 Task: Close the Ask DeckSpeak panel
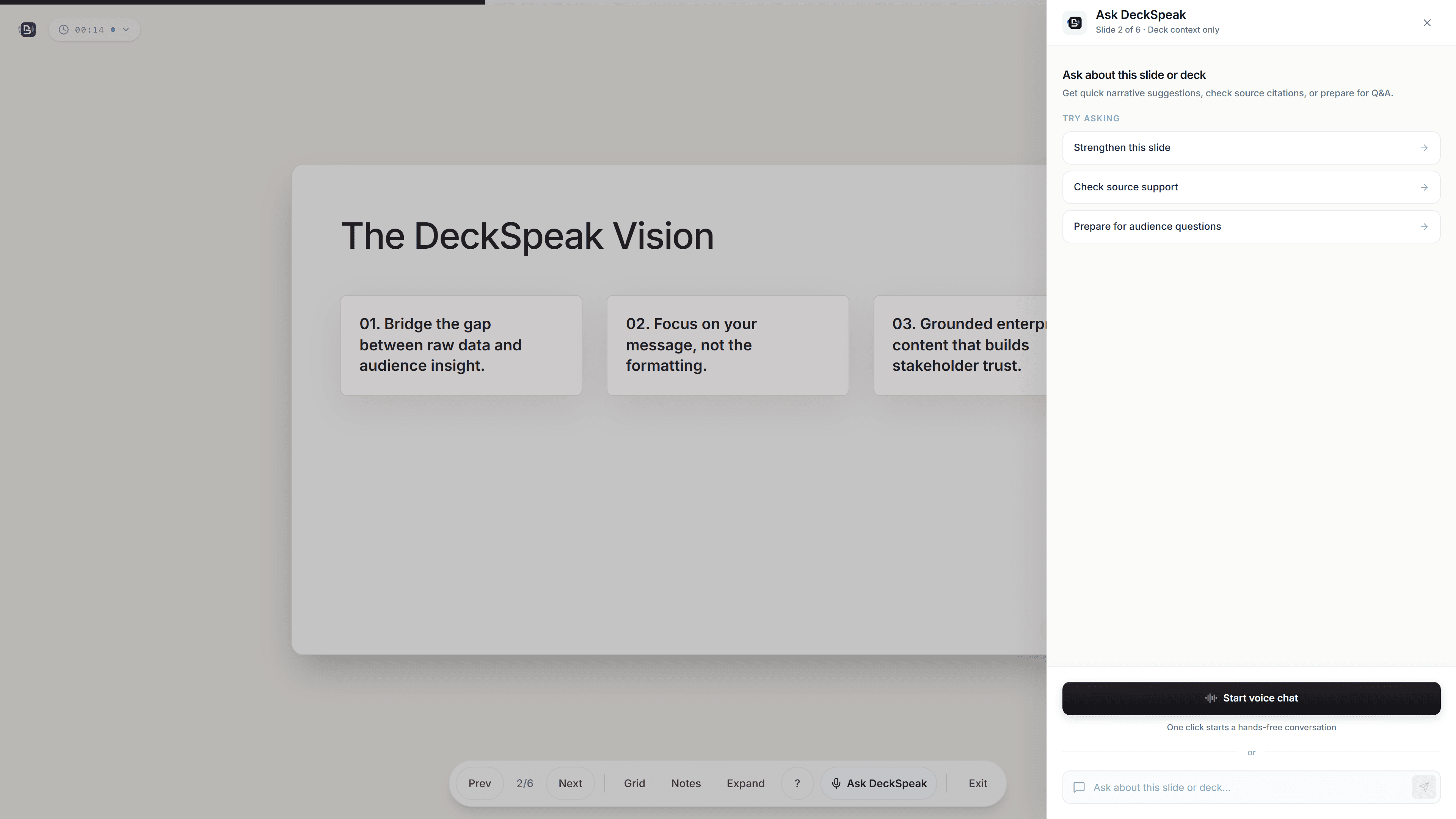(x=1427, y=23)
